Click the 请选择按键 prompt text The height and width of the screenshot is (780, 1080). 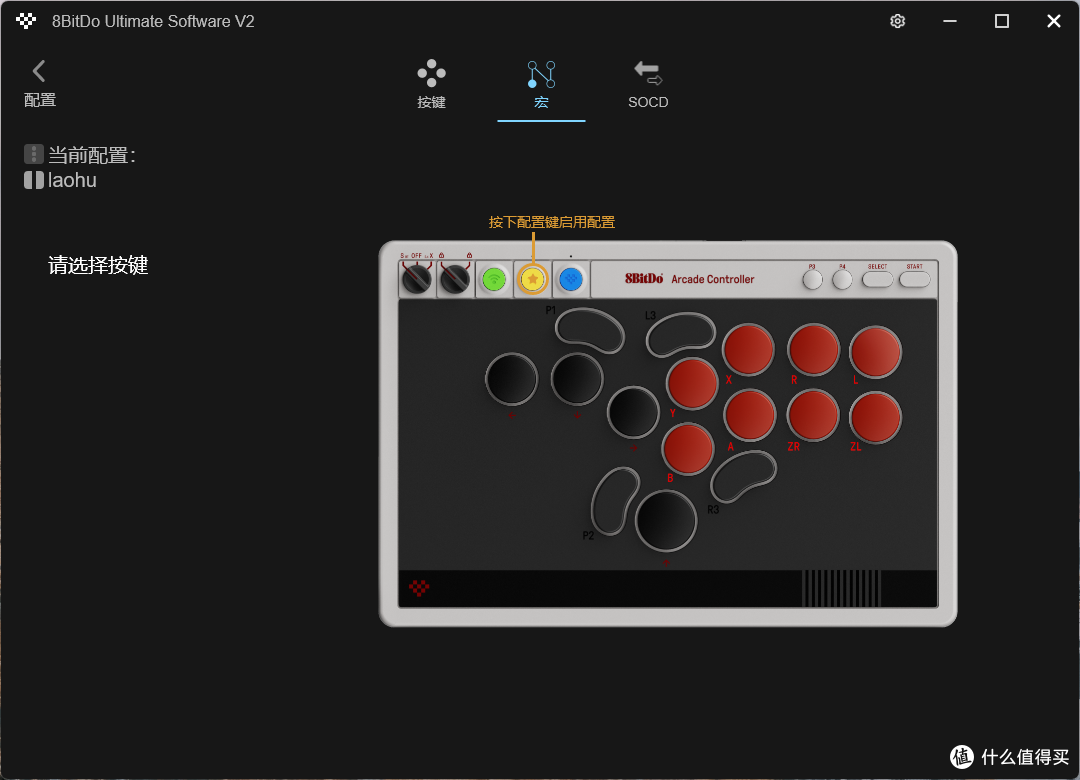click(98, 265)
